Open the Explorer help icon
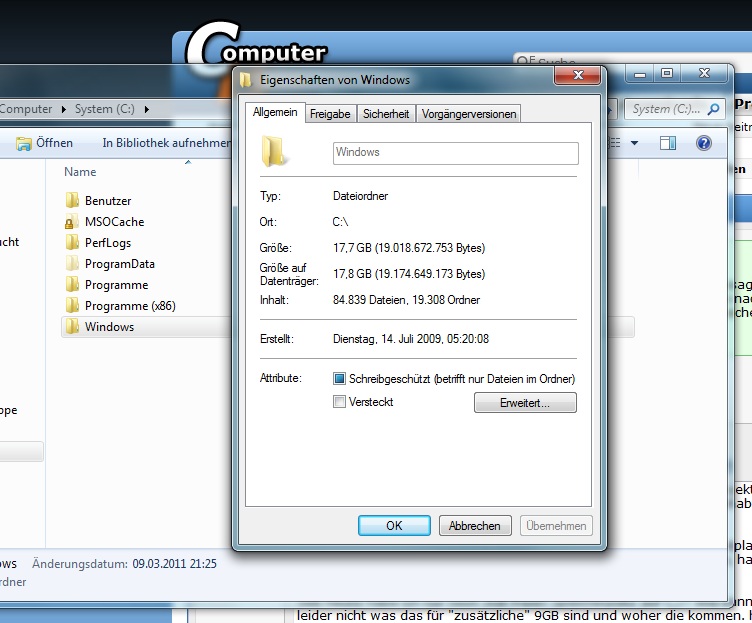 [x=704, y=143]
